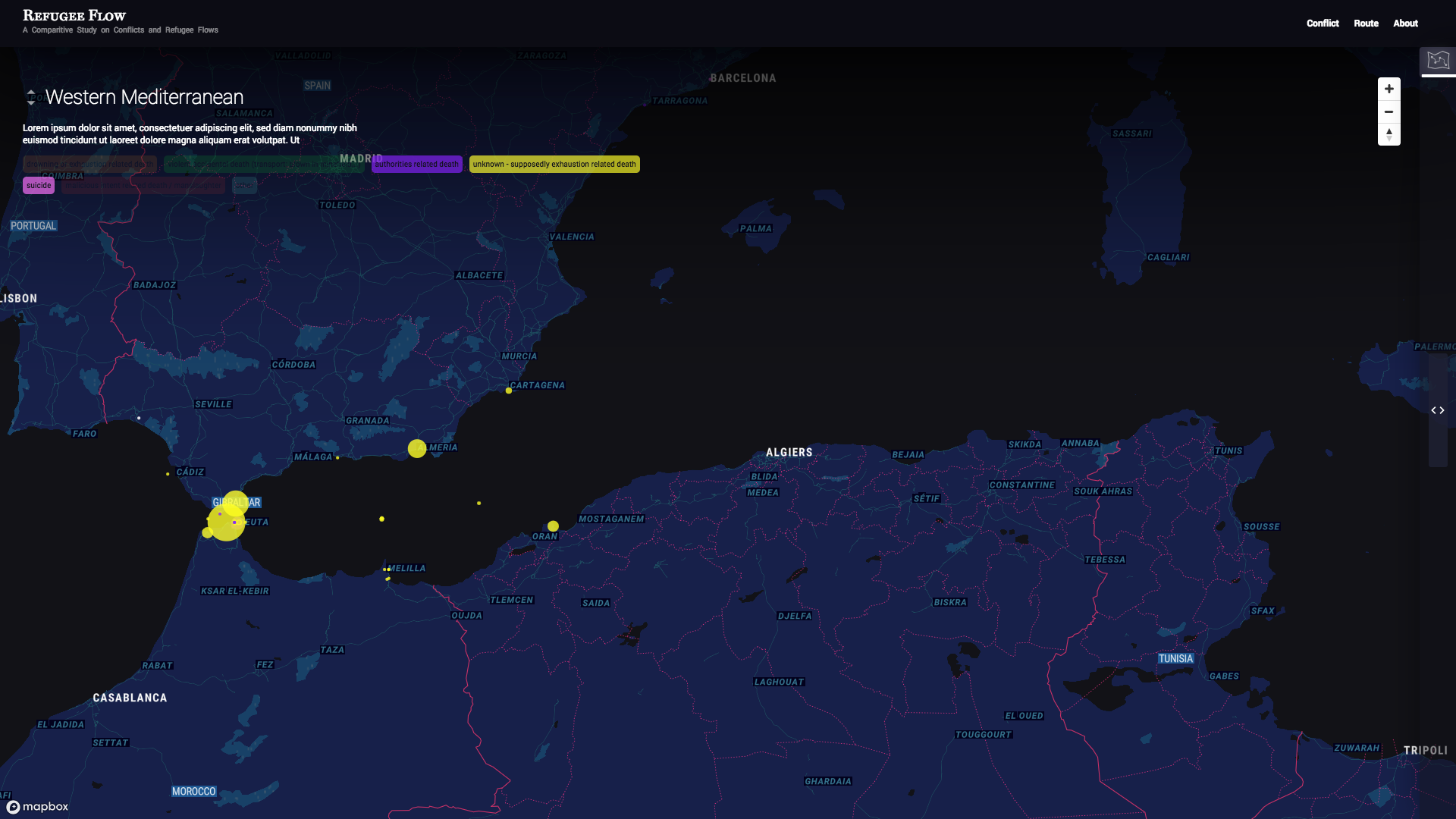The width and height of the screenshot is (1456, 819).
Task: Click the MOROCCO country label
Action: coord(193,792)
